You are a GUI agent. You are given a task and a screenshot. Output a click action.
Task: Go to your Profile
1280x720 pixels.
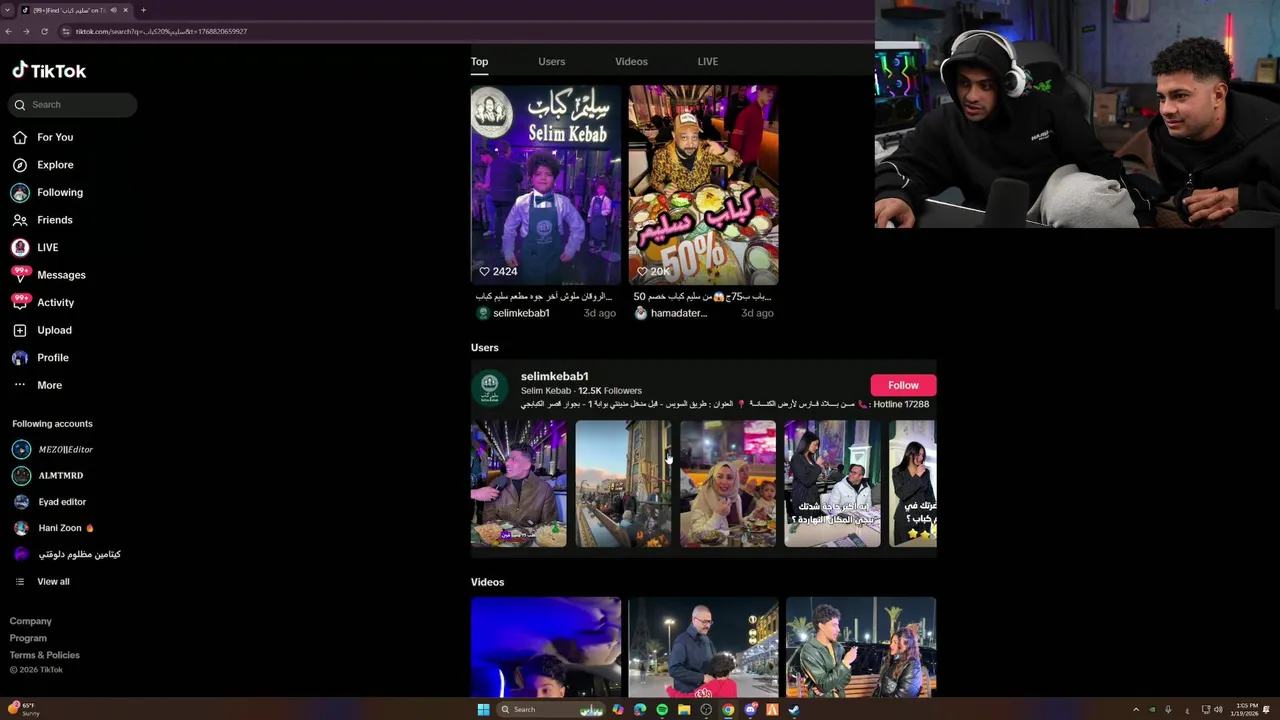[40, 357]
